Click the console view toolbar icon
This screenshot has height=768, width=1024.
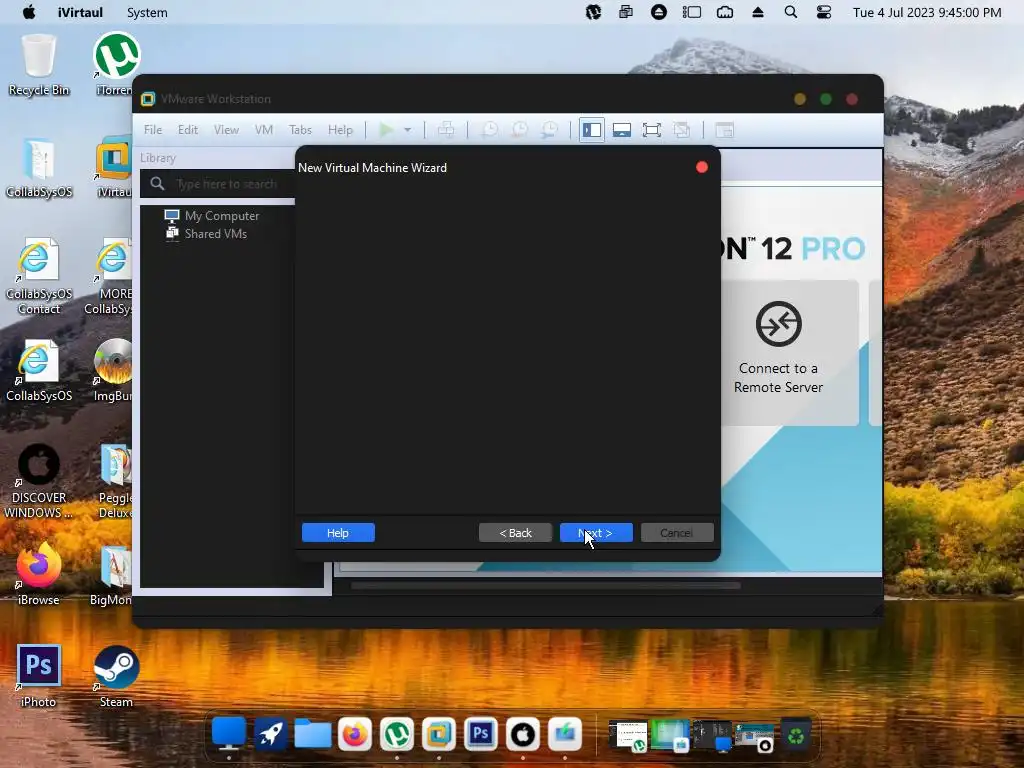pos(724,130)
